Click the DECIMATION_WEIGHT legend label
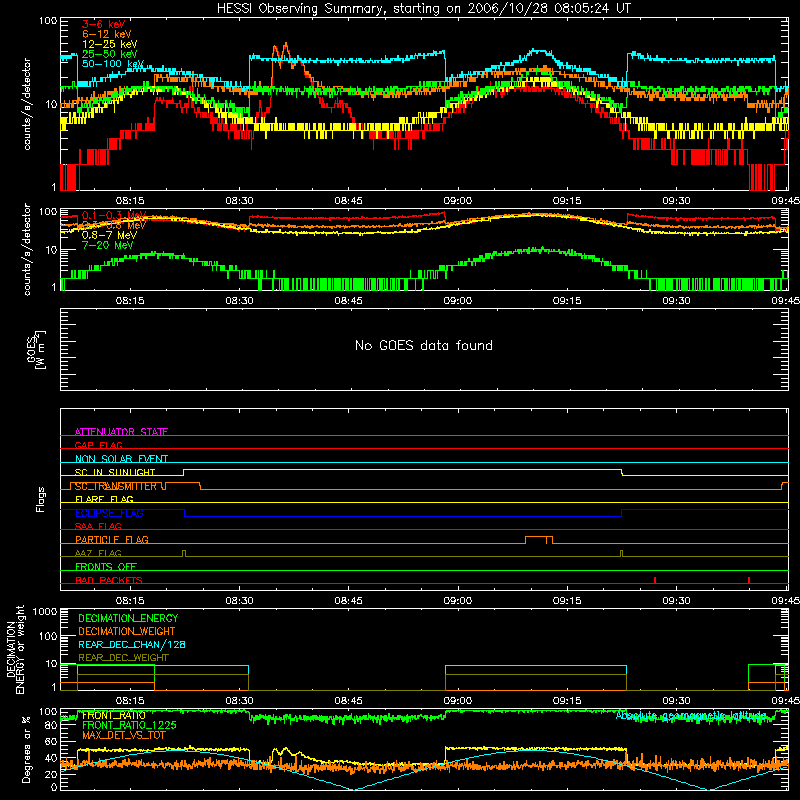800x800 pixels. pyautogui.click(x=127, y=631)
